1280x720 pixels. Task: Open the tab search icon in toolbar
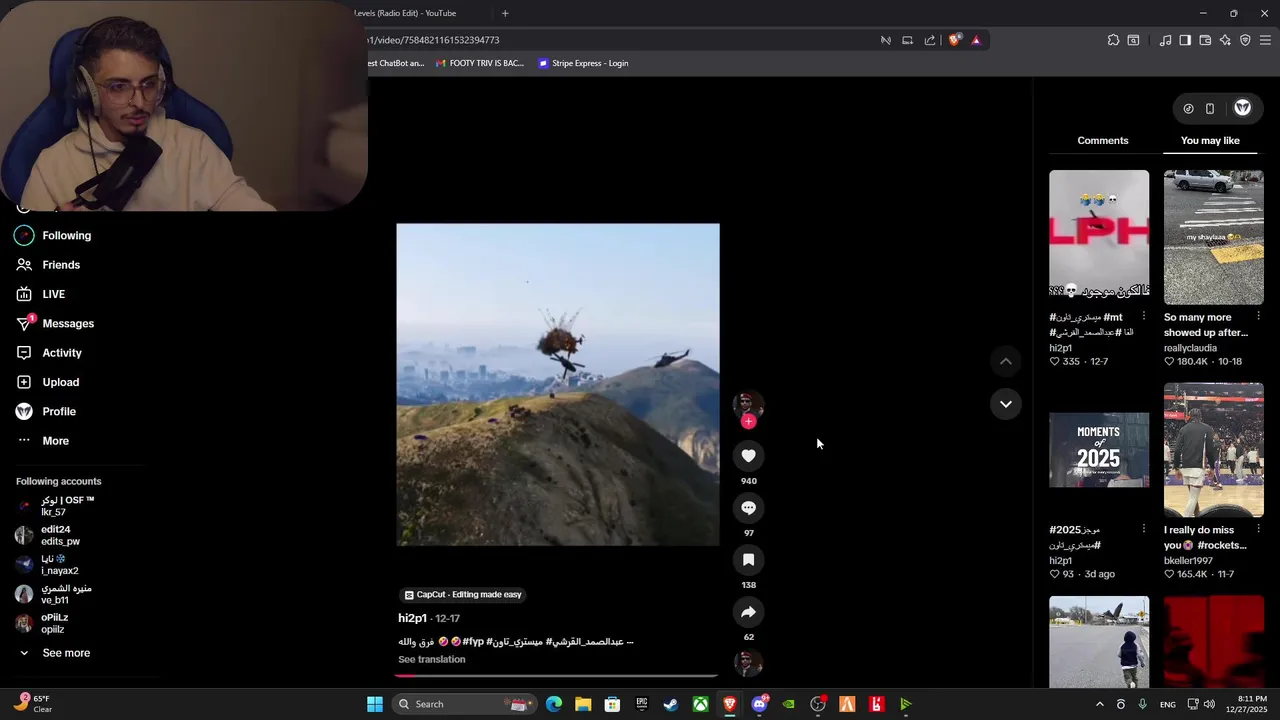(x=1133, y=40)
